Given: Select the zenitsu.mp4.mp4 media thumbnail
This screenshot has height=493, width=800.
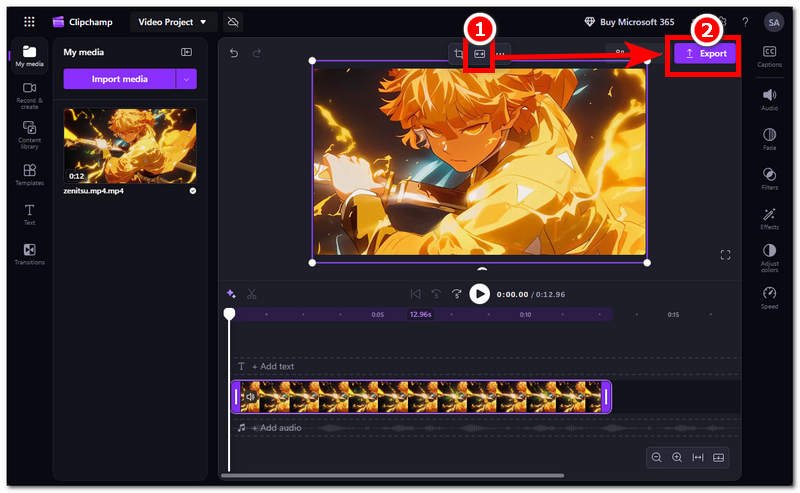Looking at the screenshot, I should click(x=130, y=146).
